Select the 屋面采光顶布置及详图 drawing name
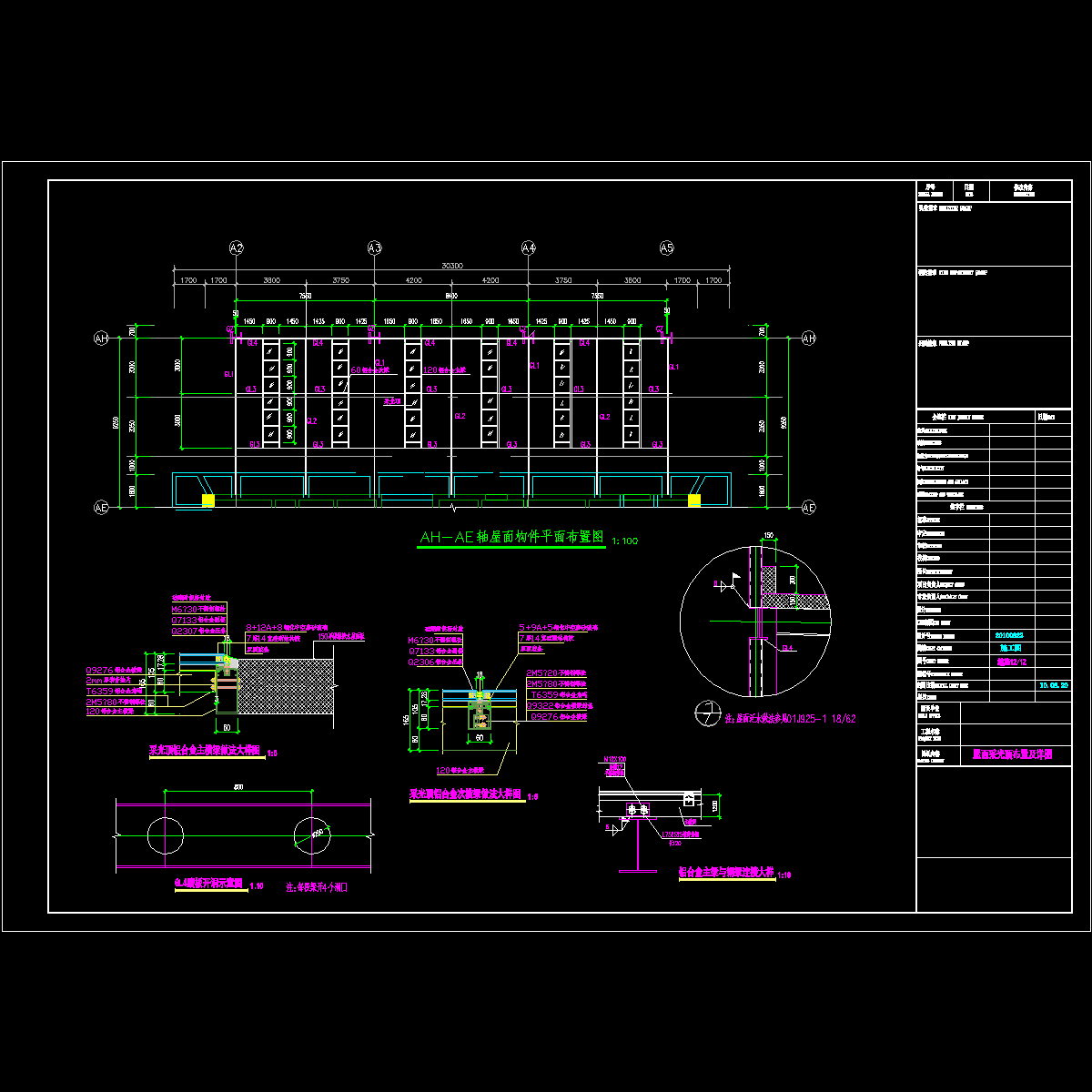Image resolution: width=1092 pixels, height=1092 pixels. [1012, 755]
